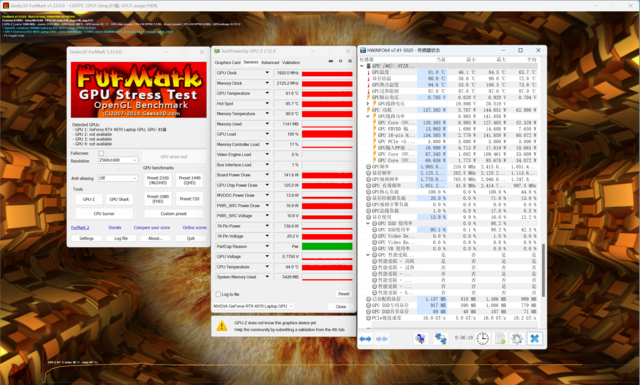Run FurMark Preset:2160 (4K/UHD) benchmark
This screenshot has height=385, width=640.
158,180
